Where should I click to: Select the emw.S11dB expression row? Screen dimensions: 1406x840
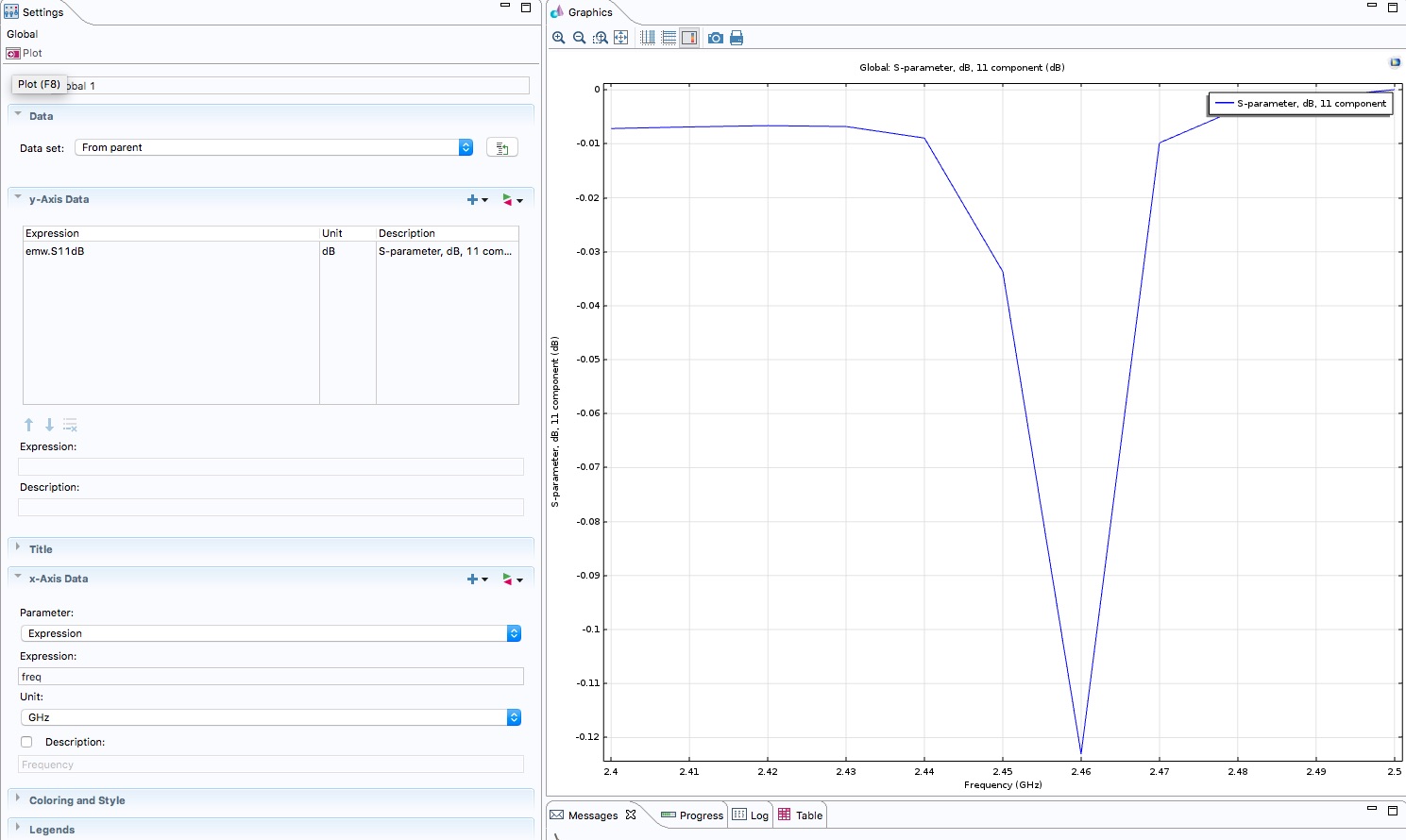[170, 252]
